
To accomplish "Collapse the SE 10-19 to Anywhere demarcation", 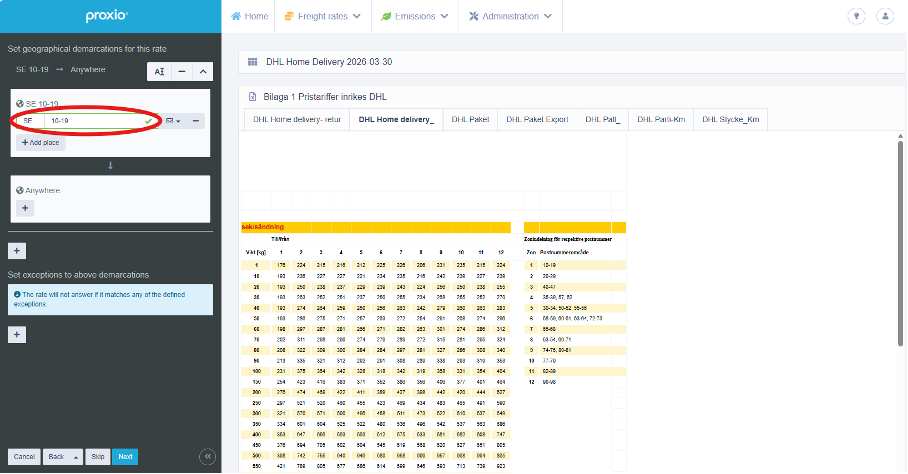I will pos(203,72).
